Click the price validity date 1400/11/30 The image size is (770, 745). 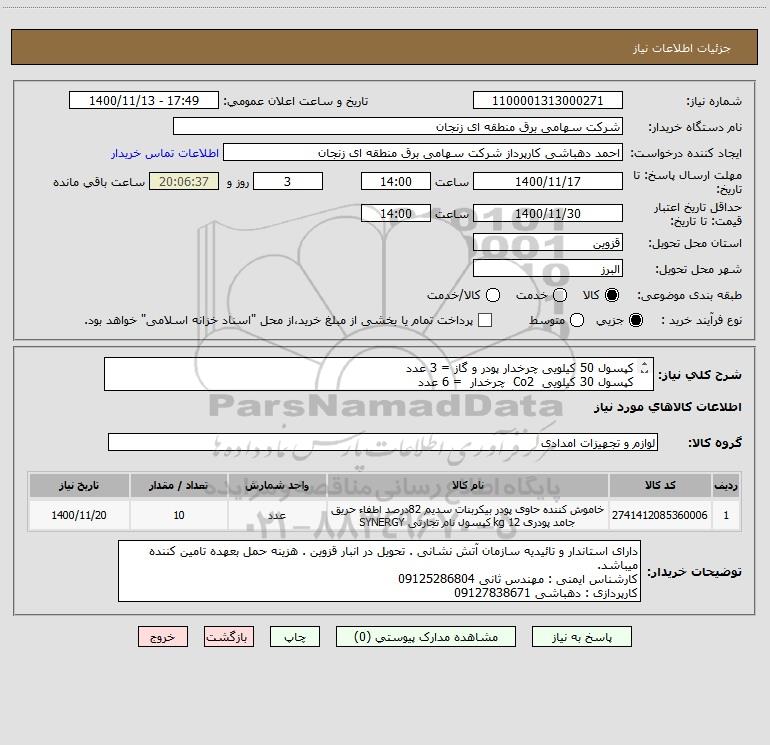click(548, 214)
